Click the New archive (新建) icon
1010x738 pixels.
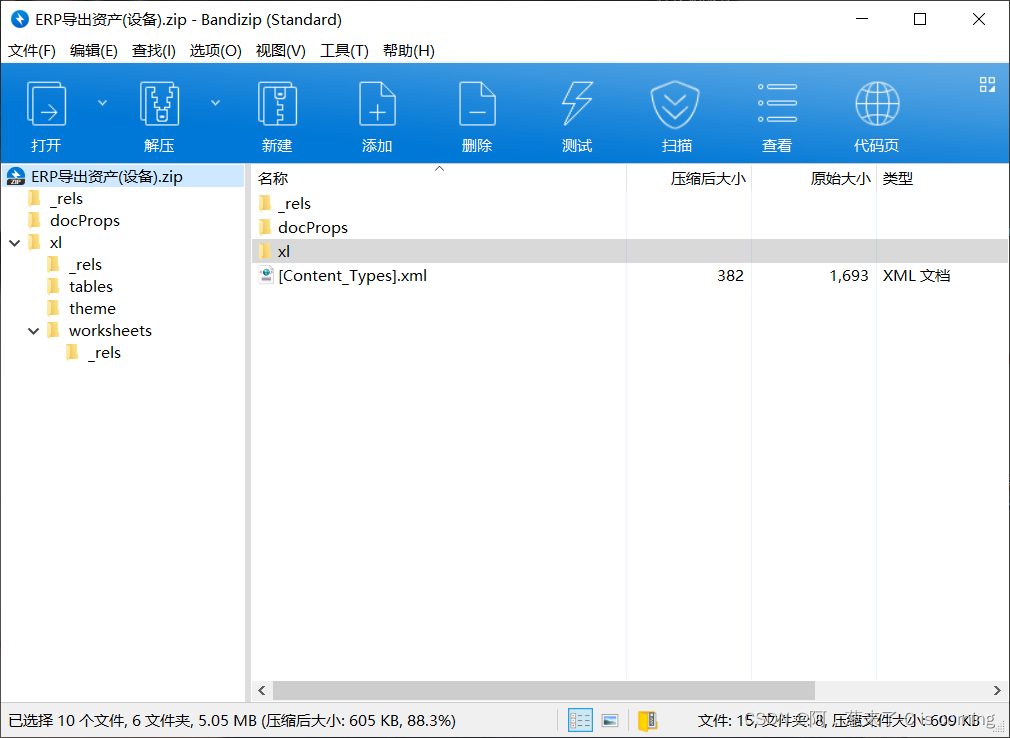click(277, 104)
